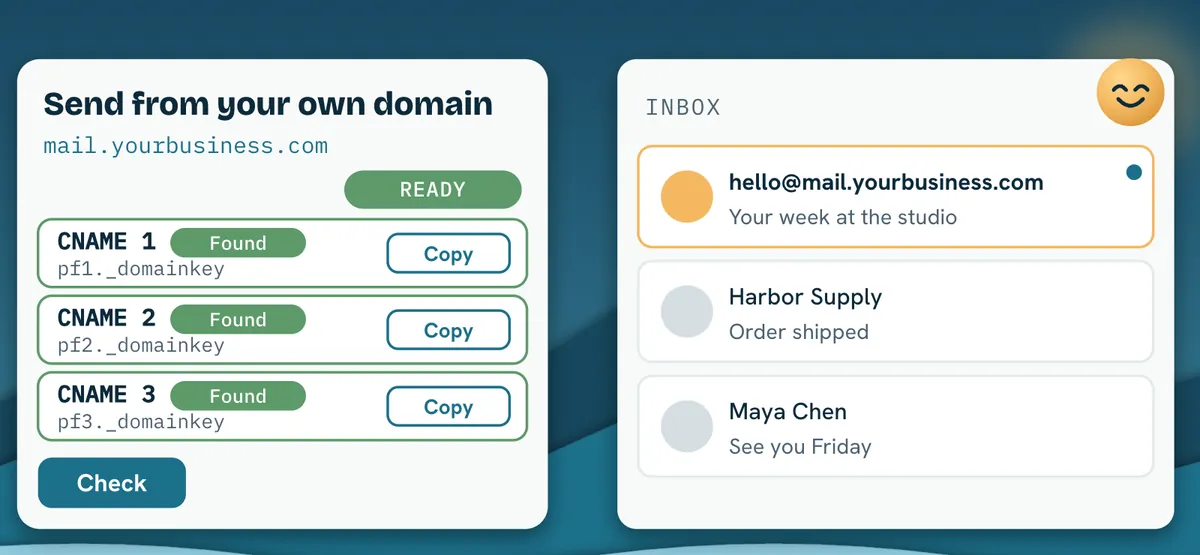Open the Harbor Supply message
1200x555 pixels.
click(896, 312)
